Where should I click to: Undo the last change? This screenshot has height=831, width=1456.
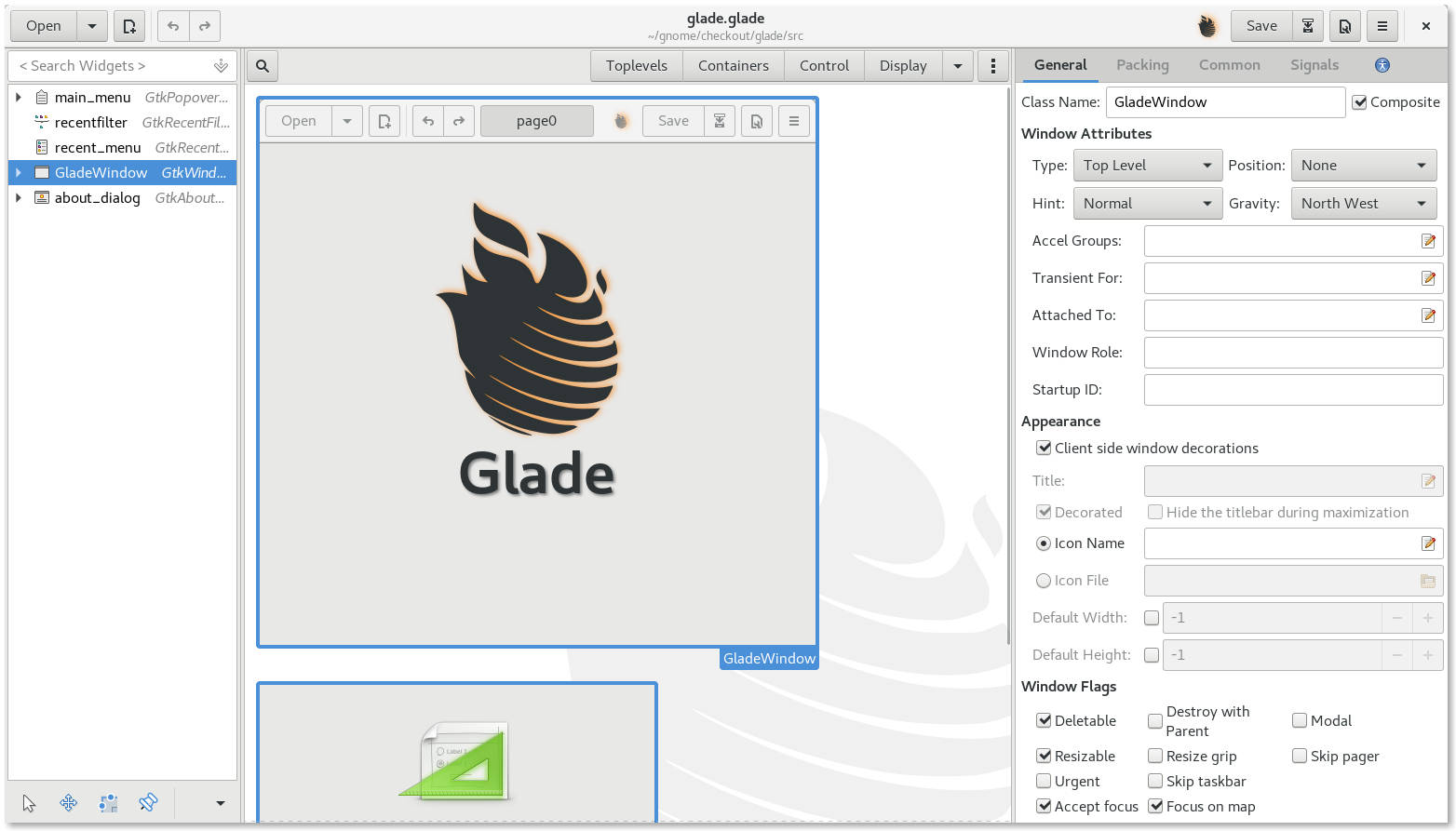point(172,25)
